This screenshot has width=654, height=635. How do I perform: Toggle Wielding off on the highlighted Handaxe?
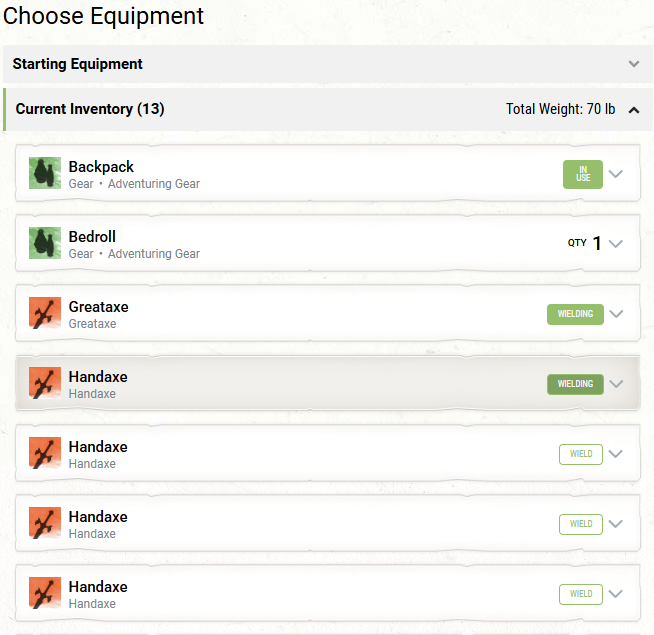point(575,384)
